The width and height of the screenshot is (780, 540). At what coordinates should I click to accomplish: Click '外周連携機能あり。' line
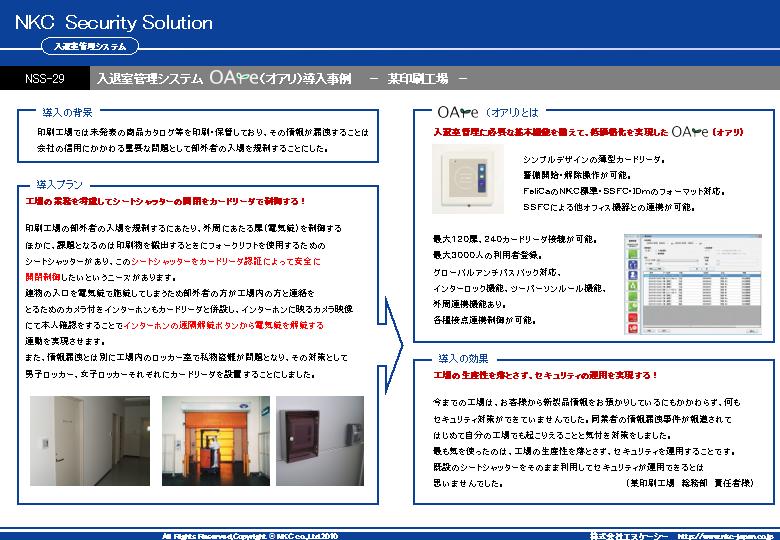[470, 304]
